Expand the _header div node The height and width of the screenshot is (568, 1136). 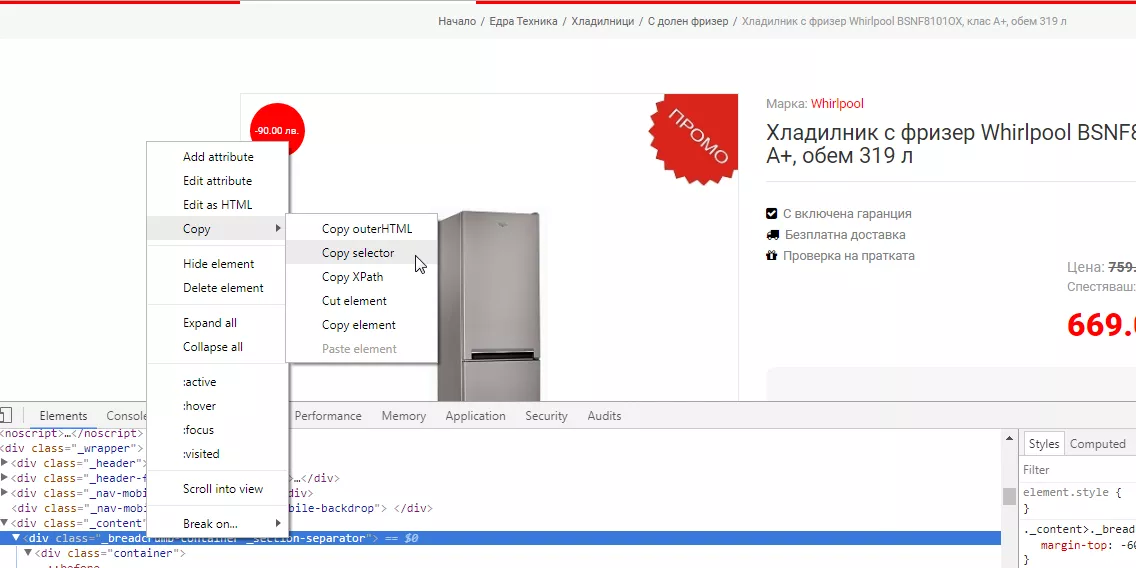4,462
